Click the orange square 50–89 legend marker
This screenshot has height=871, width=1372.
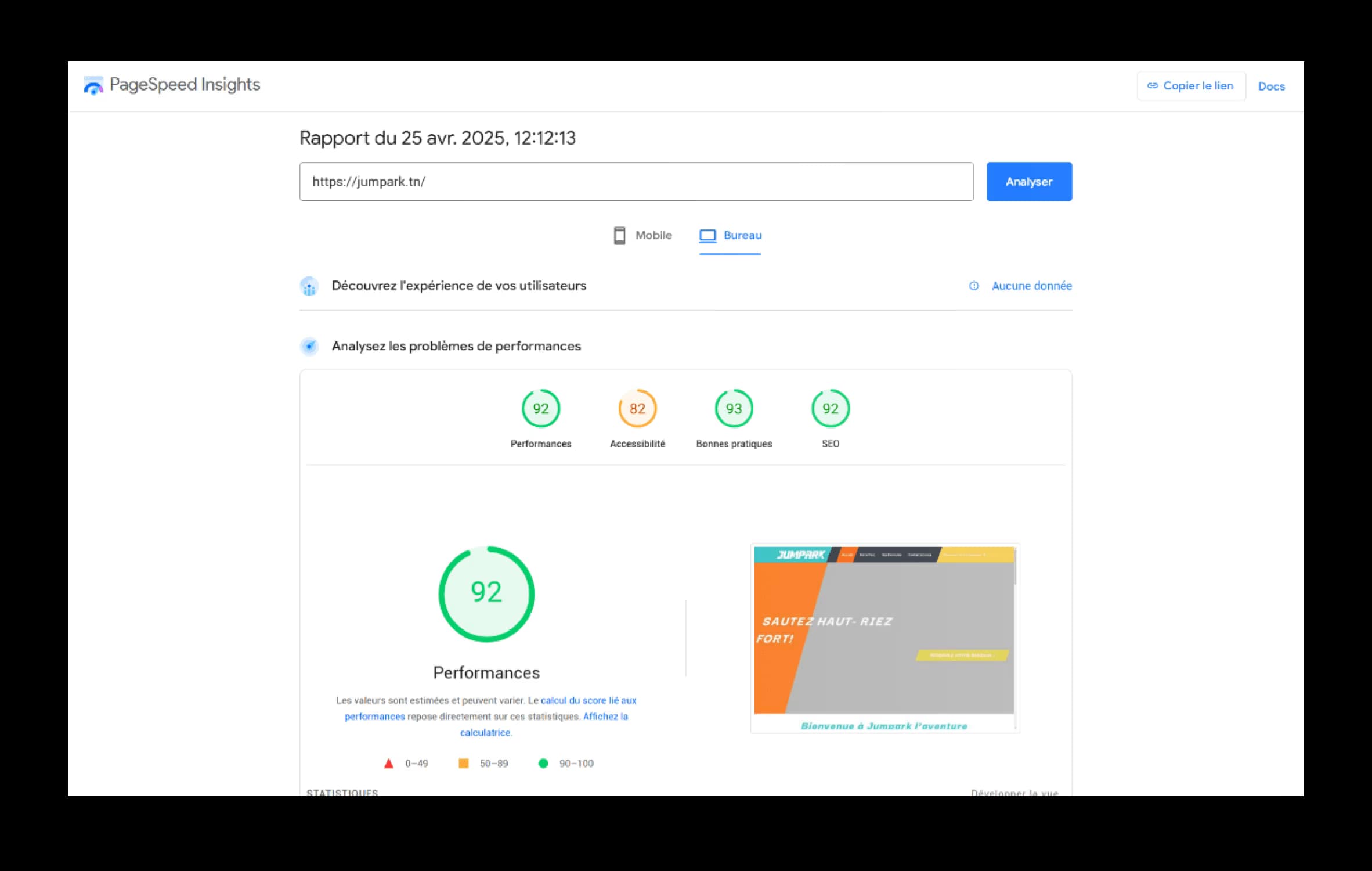pos(463,764)
